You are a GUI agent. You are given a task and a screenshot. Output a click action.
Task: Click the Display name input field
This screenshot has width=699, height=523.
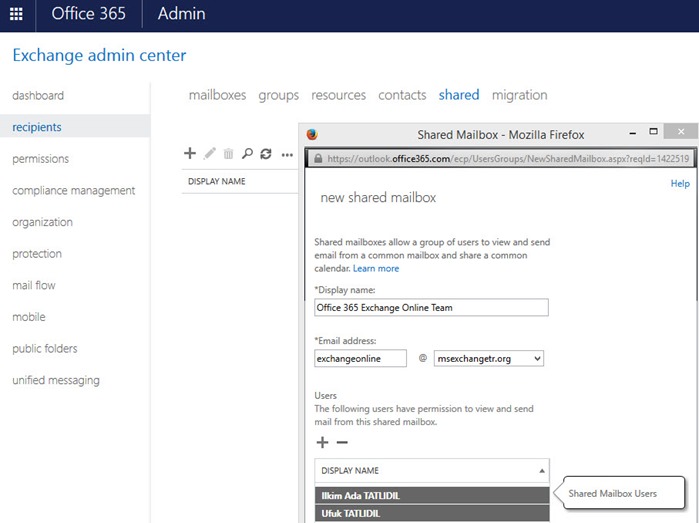point(431,307)
